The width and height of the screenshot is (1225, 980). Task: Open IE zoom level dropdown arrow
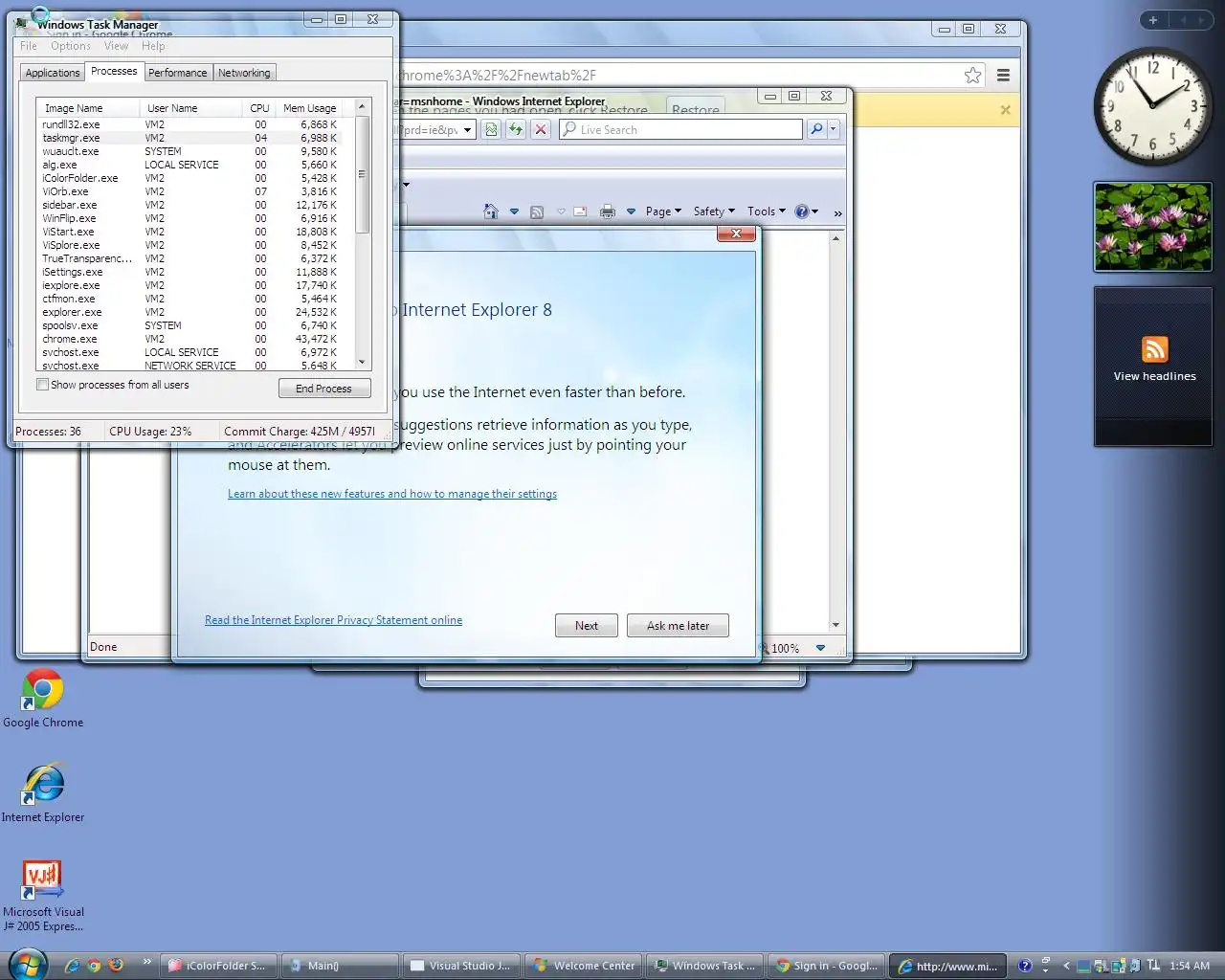(820, 648)
